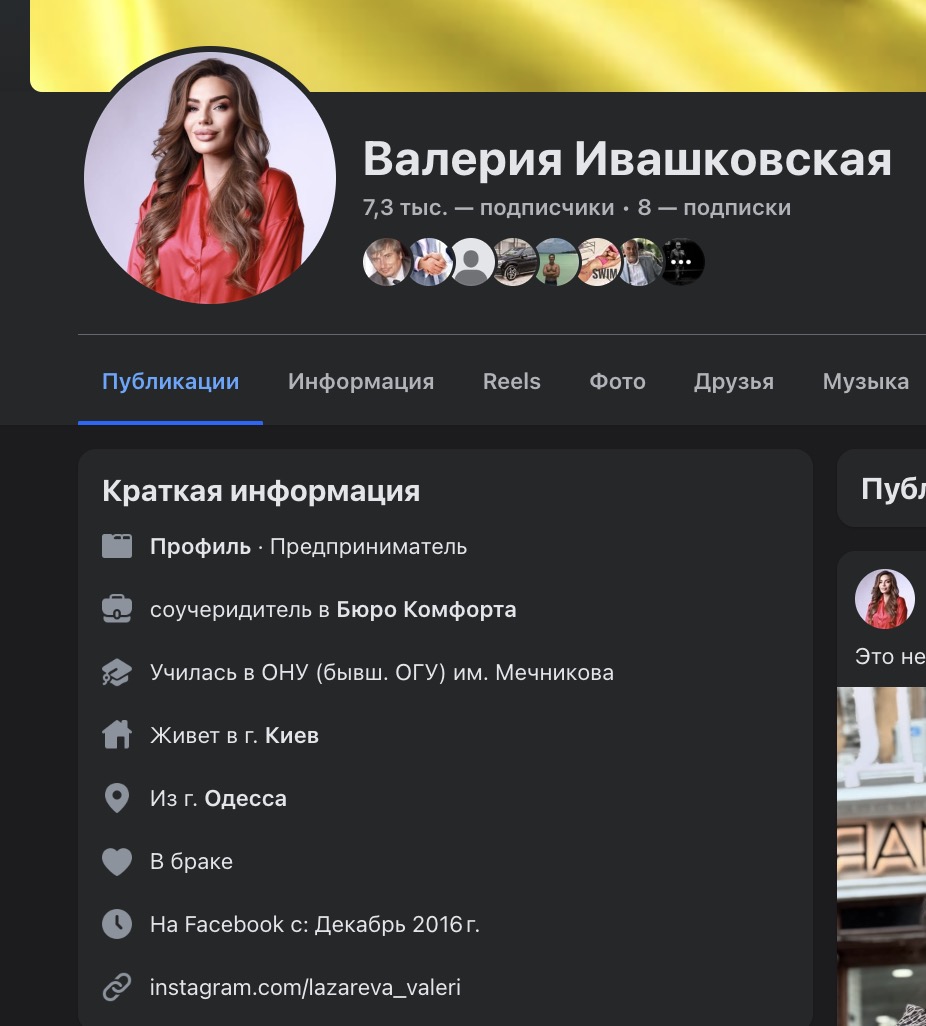
Task: Click the briefcase workplace icon
Action: (x=117, y=609)
